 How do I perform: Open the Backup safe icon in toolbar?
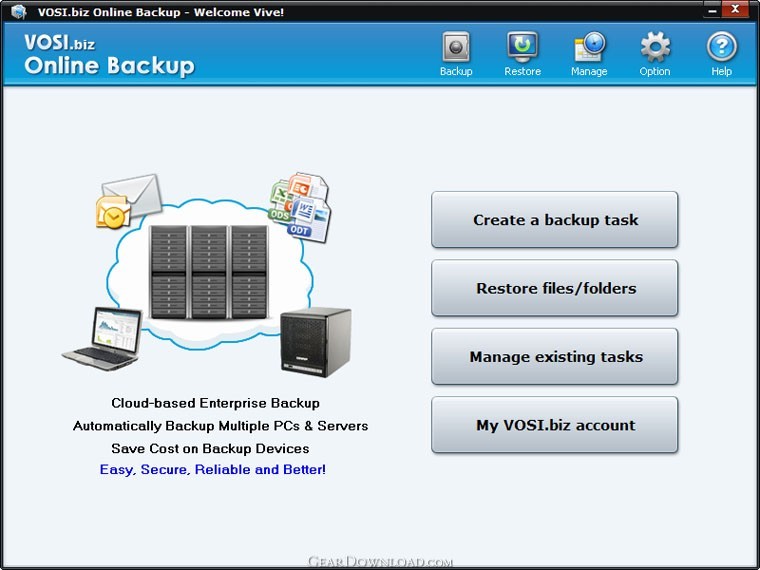coord(456,47)
